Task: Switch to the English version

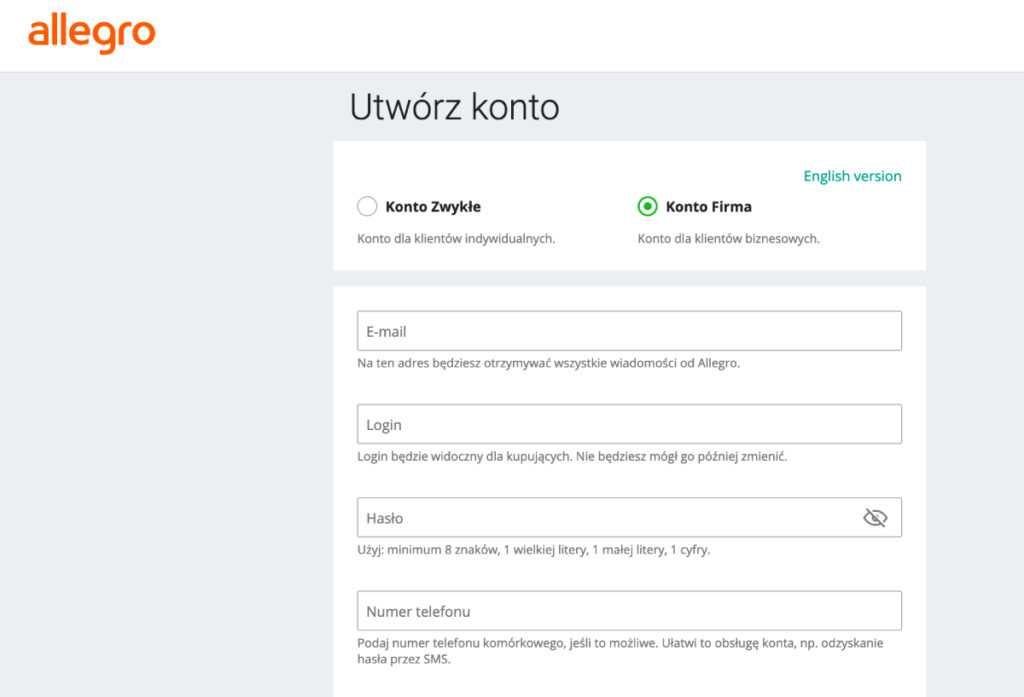Action: coord(852,176)
